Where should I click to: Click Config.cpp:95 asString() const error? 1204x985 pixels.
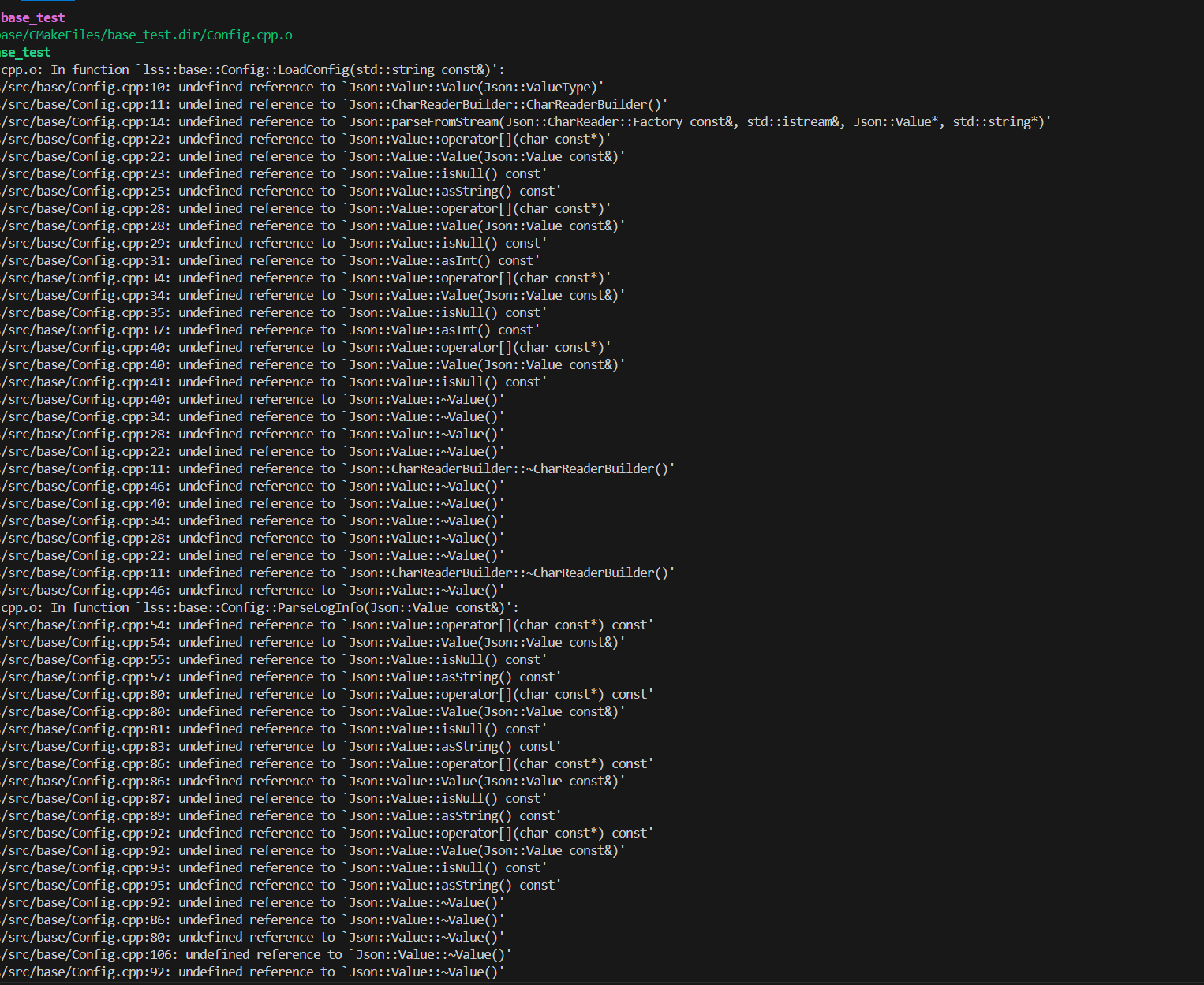coord(281,885)
